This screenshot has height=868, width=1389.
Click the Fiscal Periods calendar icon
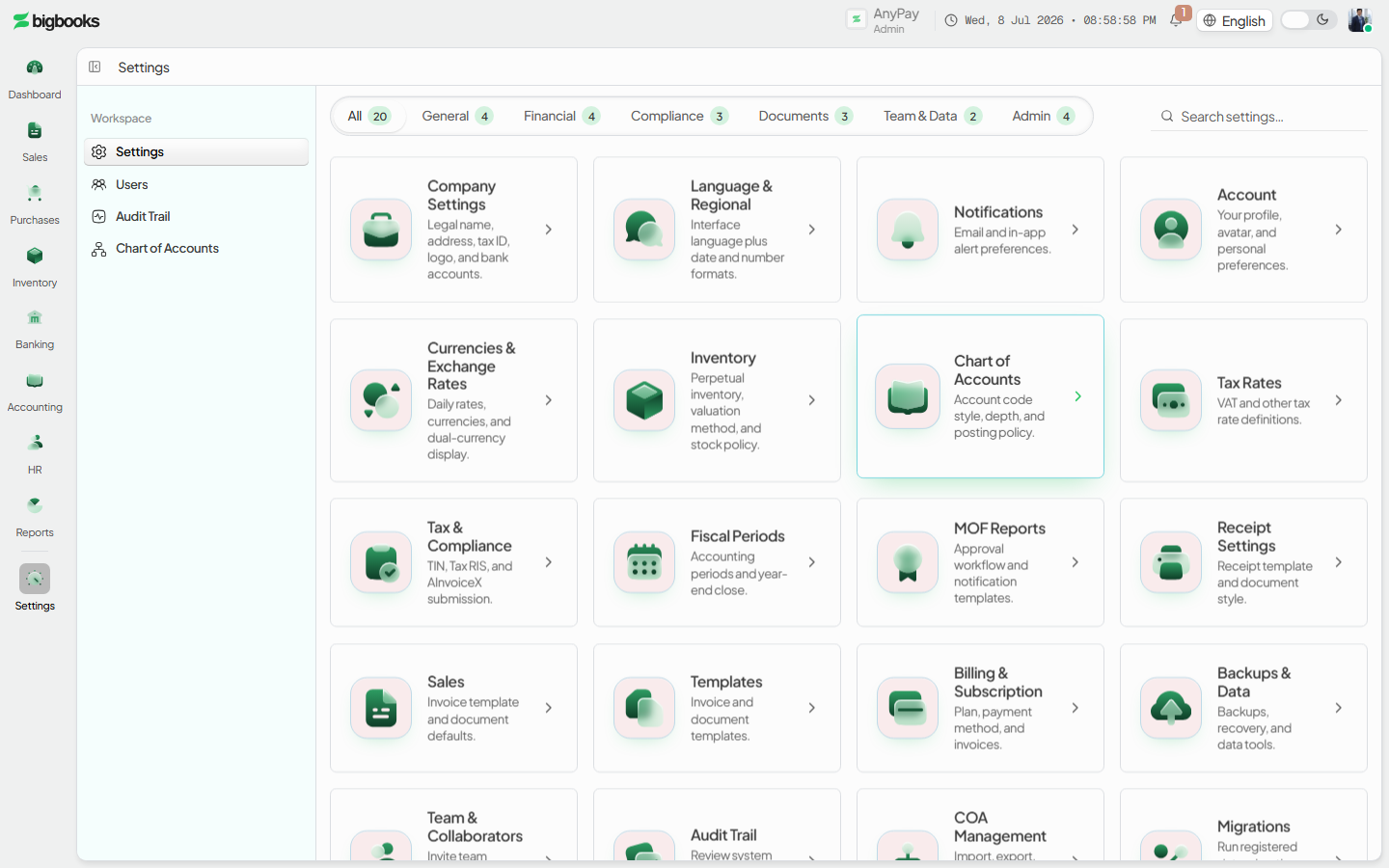pyautogui.click(x=644, y=562)
